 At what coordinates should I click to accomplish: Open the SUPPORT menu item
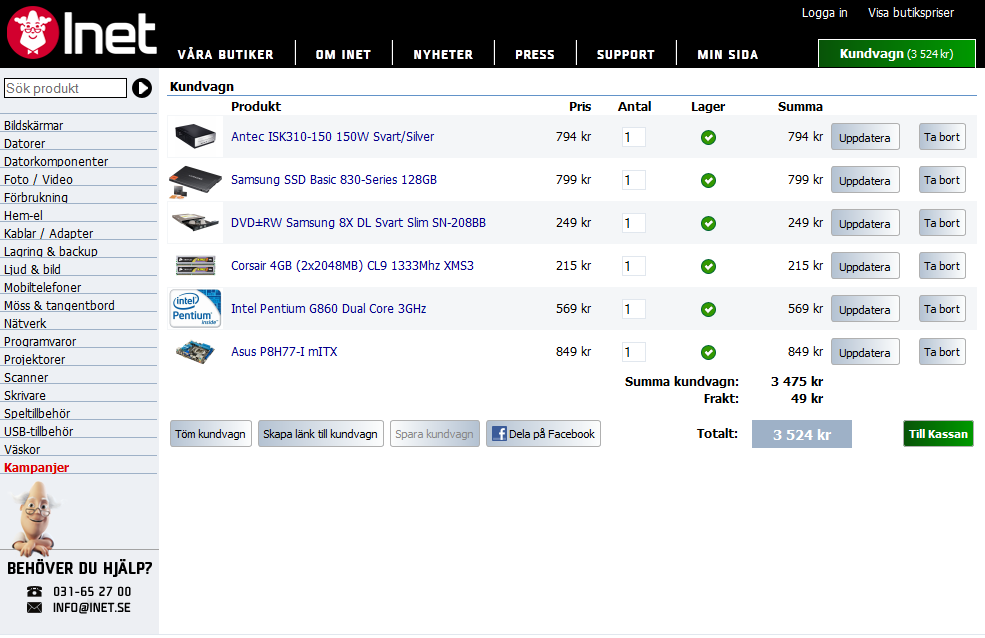point(626,55)
